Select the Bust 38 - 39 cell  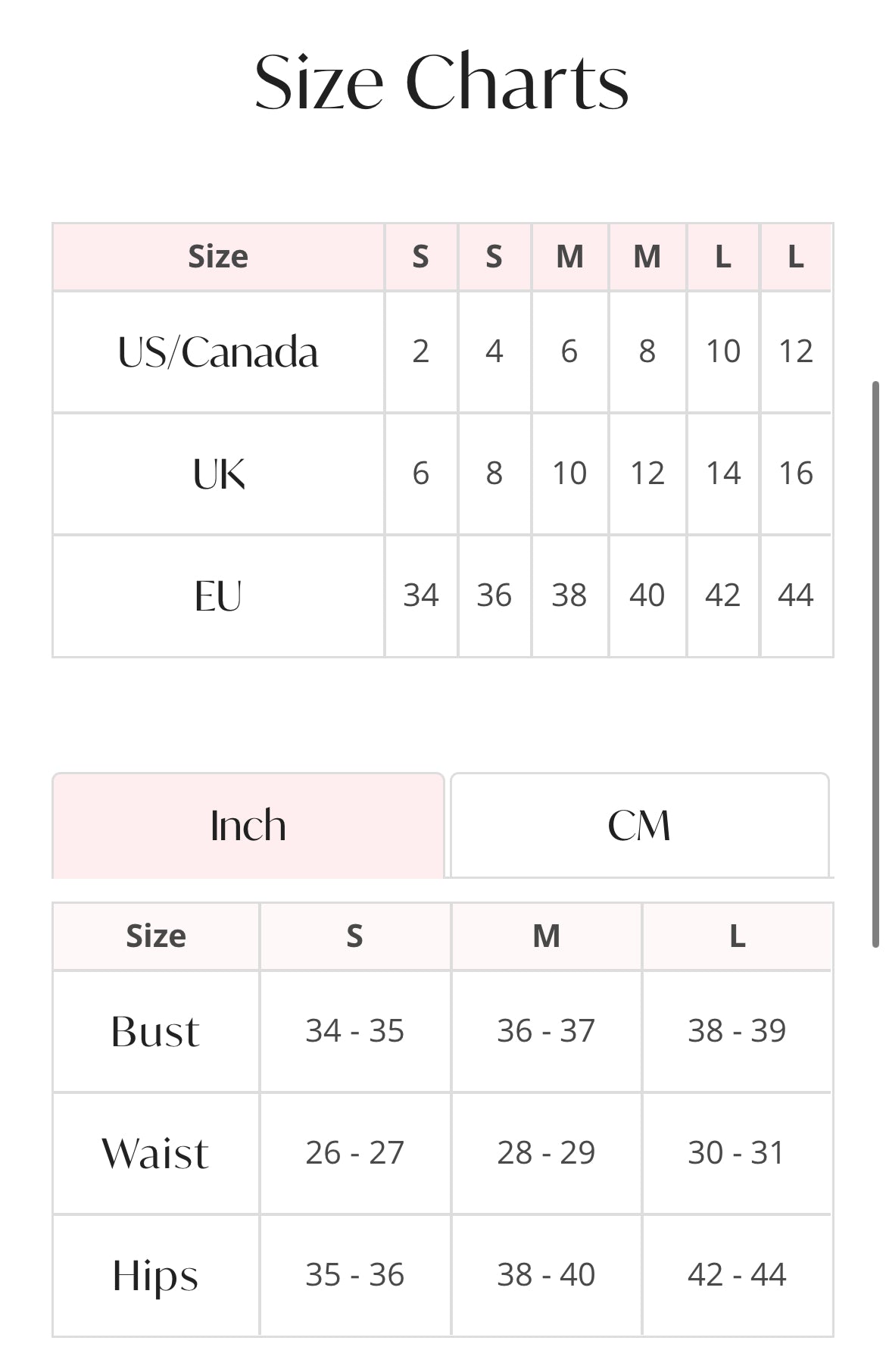(x=737, y=1031)
